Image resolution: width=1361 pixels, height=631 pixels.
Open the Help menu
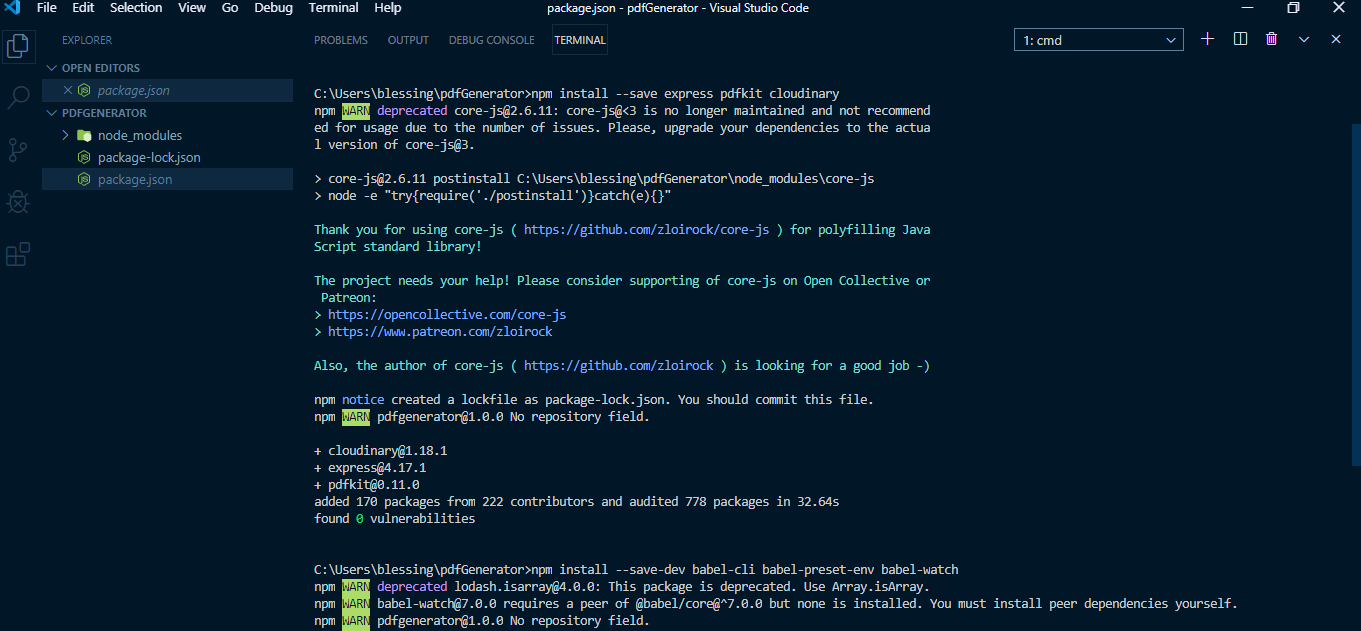click(x=387, y=8)
